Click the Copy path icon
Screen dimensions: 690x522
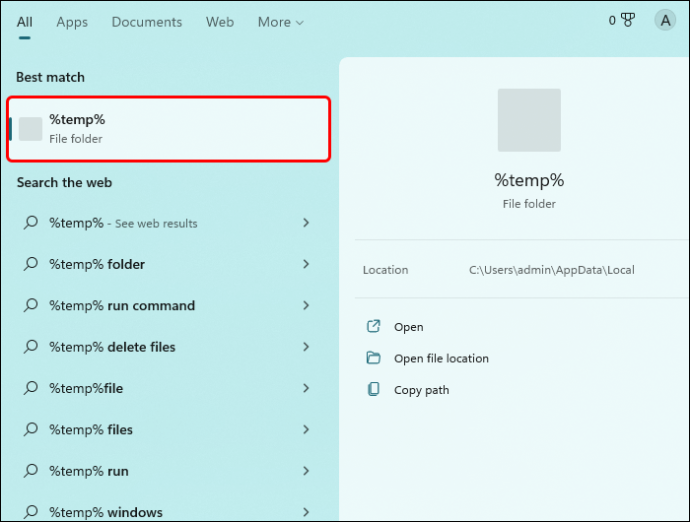click(373, 390)
